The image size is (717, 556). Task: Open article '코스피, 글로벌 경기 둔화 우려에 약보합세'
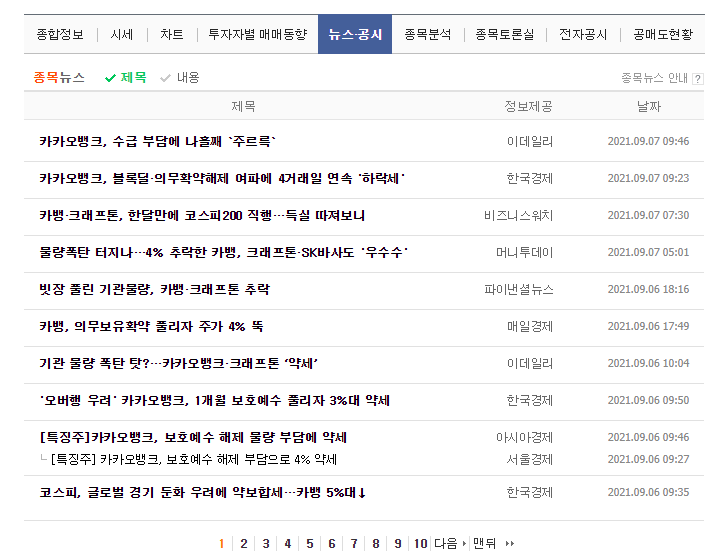point(203,492)
